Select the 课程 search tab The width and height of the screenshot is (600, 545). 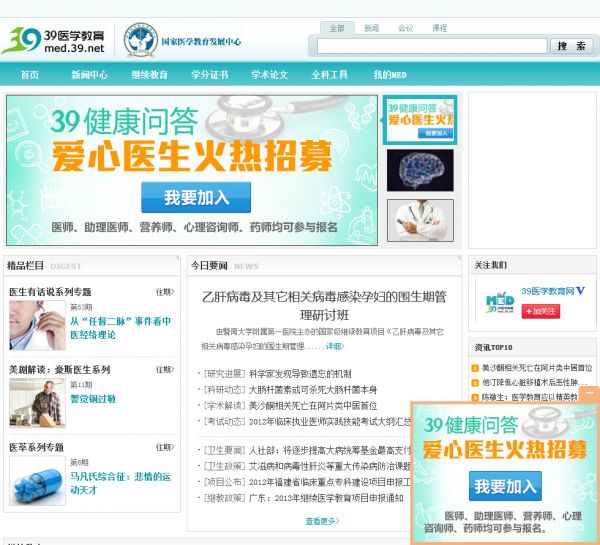440,28
